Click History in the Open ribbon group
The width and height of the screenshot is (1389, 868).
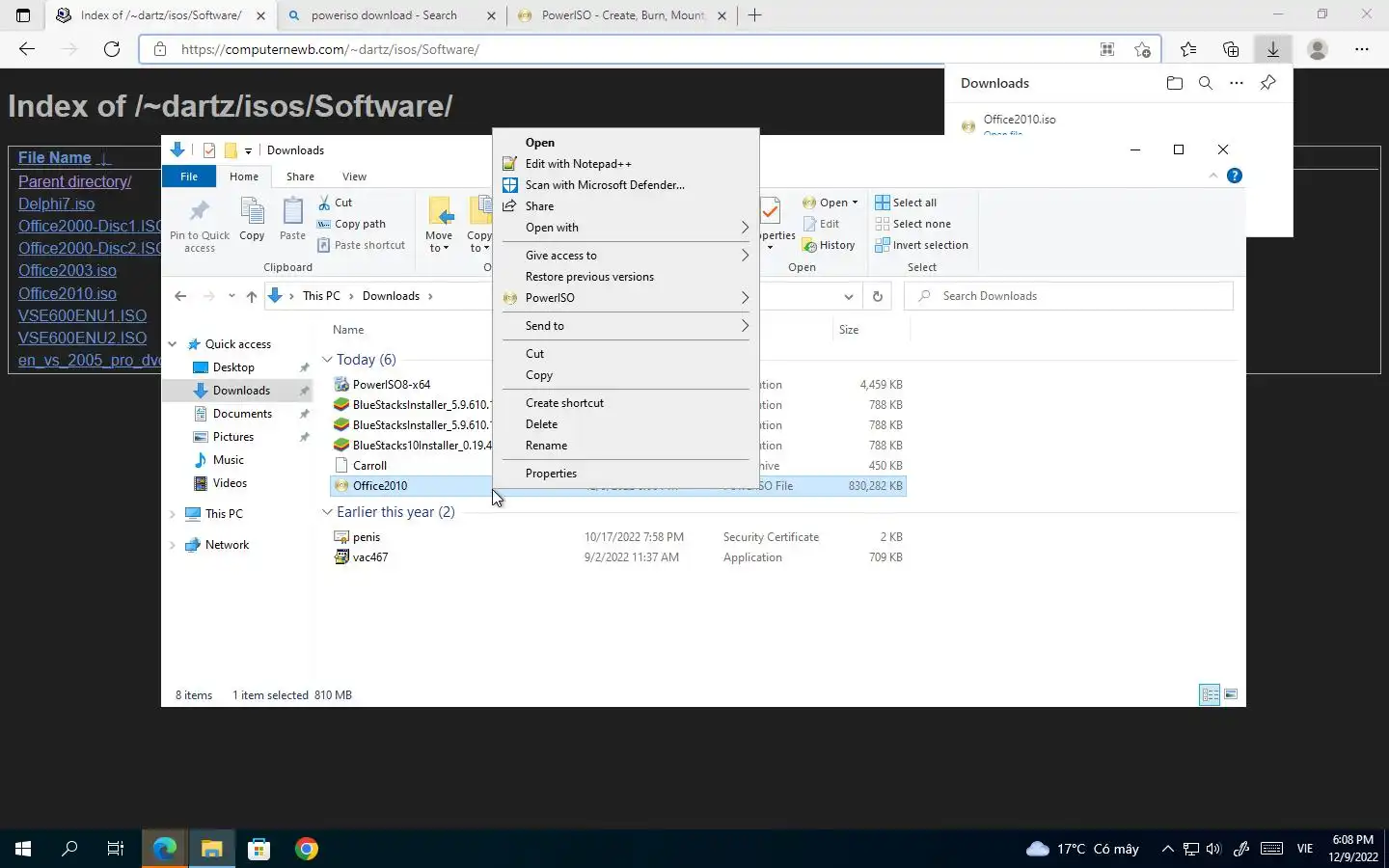tap(830, 245)
